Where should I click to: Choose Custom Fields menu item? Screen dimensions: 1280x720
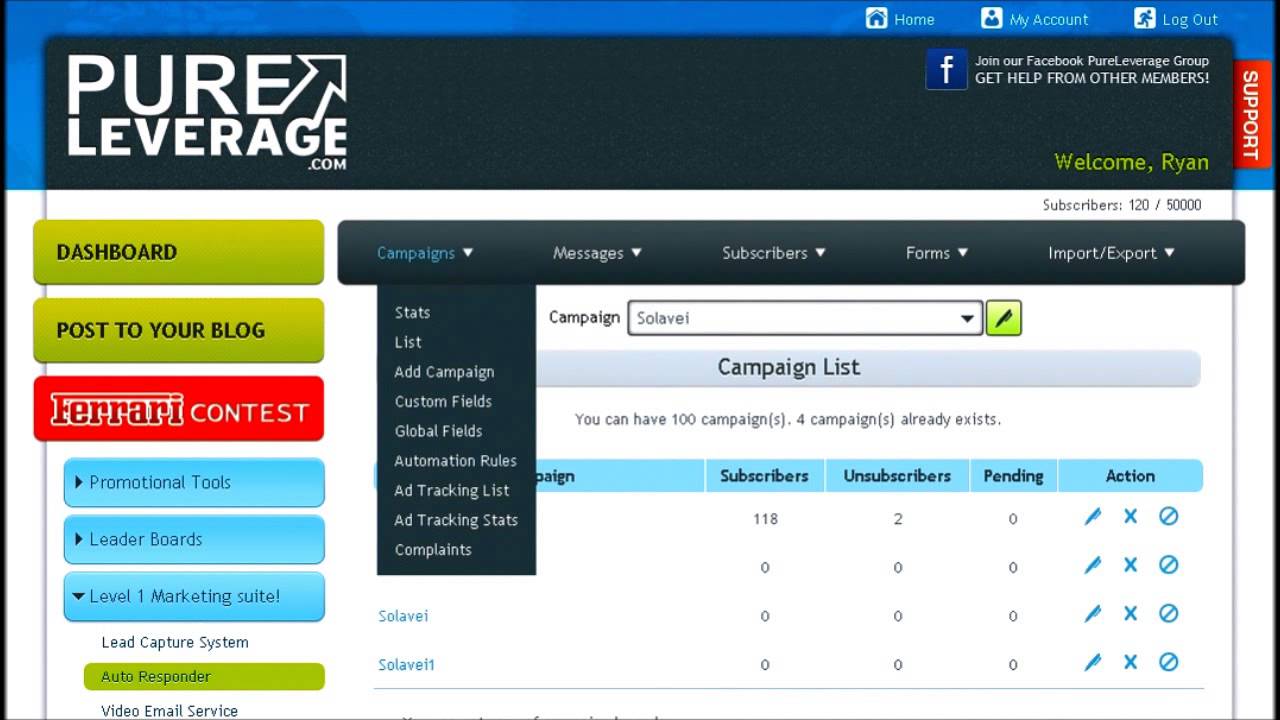coord(443,401)
